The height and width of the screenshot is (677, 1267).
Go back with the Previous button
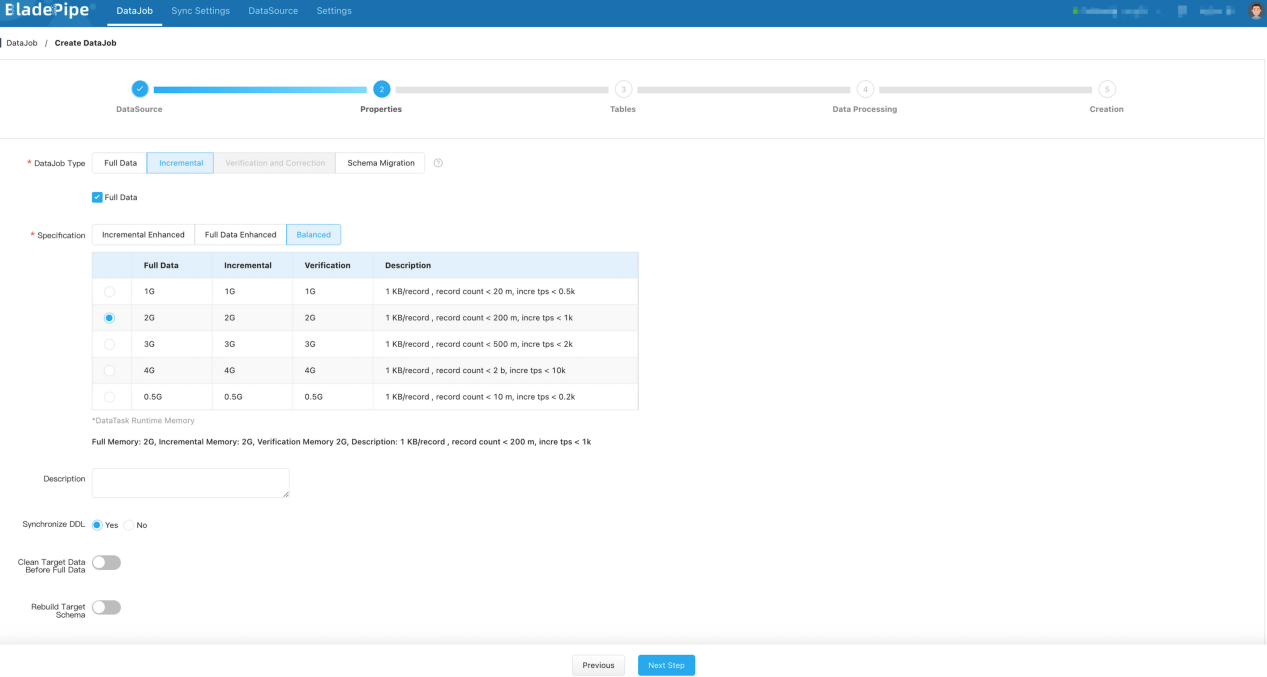pos(598,665)
